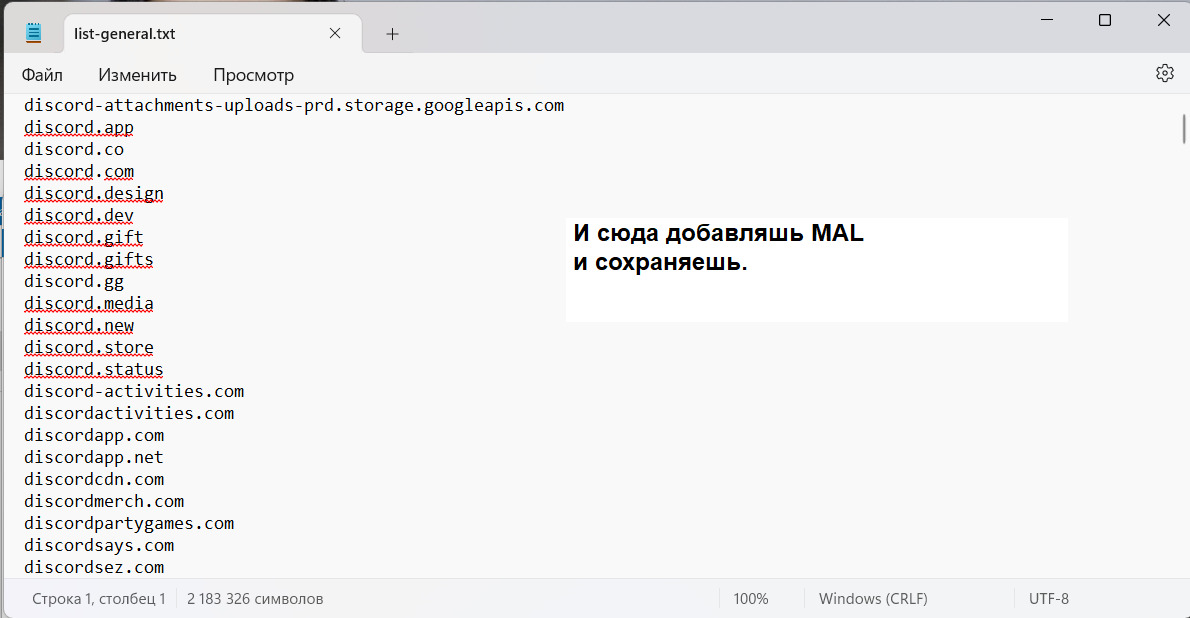The image size is (1190, 618).
Task: Click the UTF-8 encoding indicator
Action: (1048, 599)
